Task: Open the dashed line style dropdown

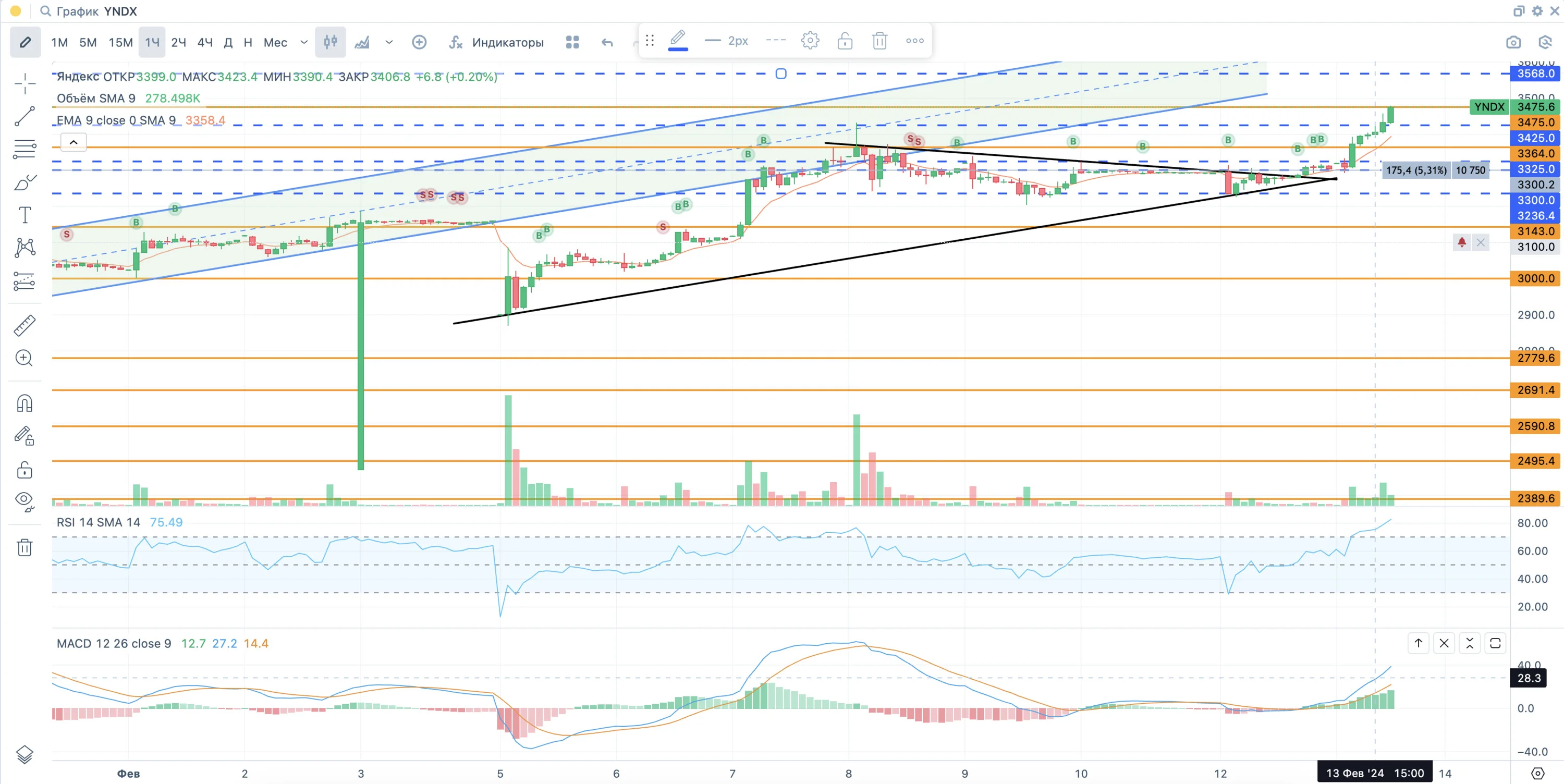Action: [x=776, y=41]
